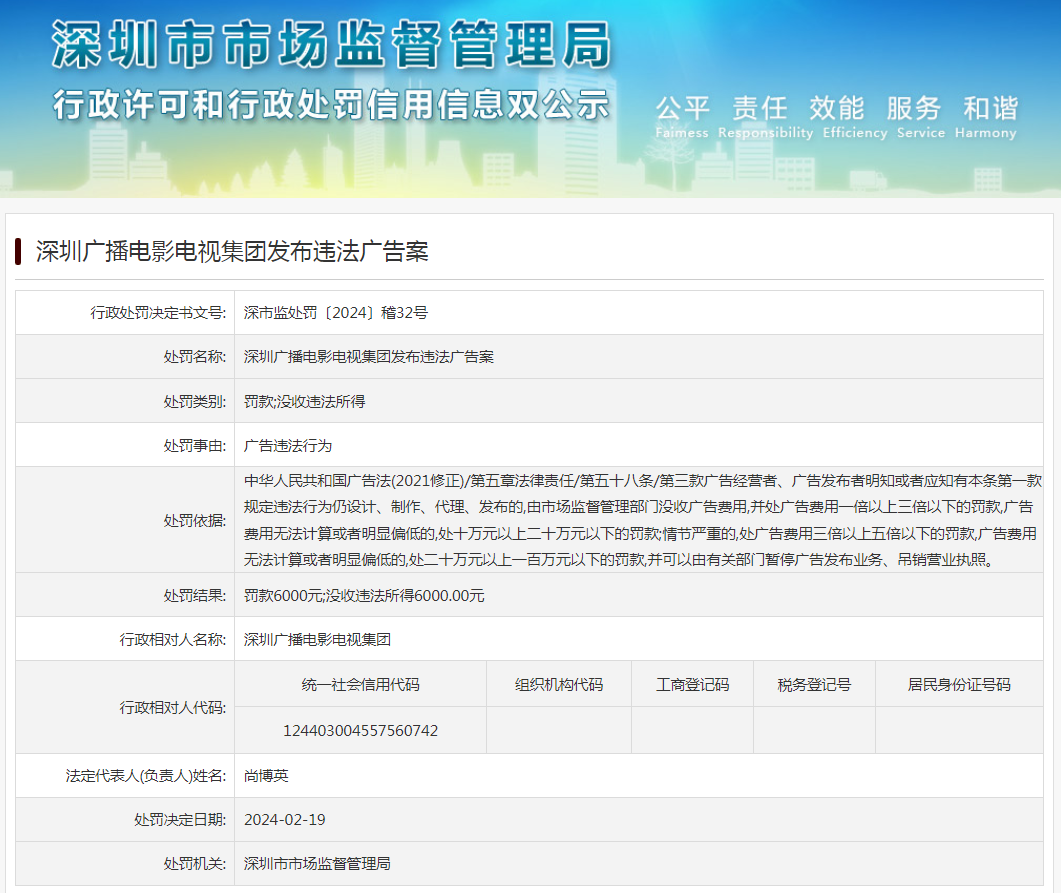Select the document number 深市监处罚〔2024〕稽32号
Image resolution: width=1061 pixels, height=893 pixels.
pos(336,313)
